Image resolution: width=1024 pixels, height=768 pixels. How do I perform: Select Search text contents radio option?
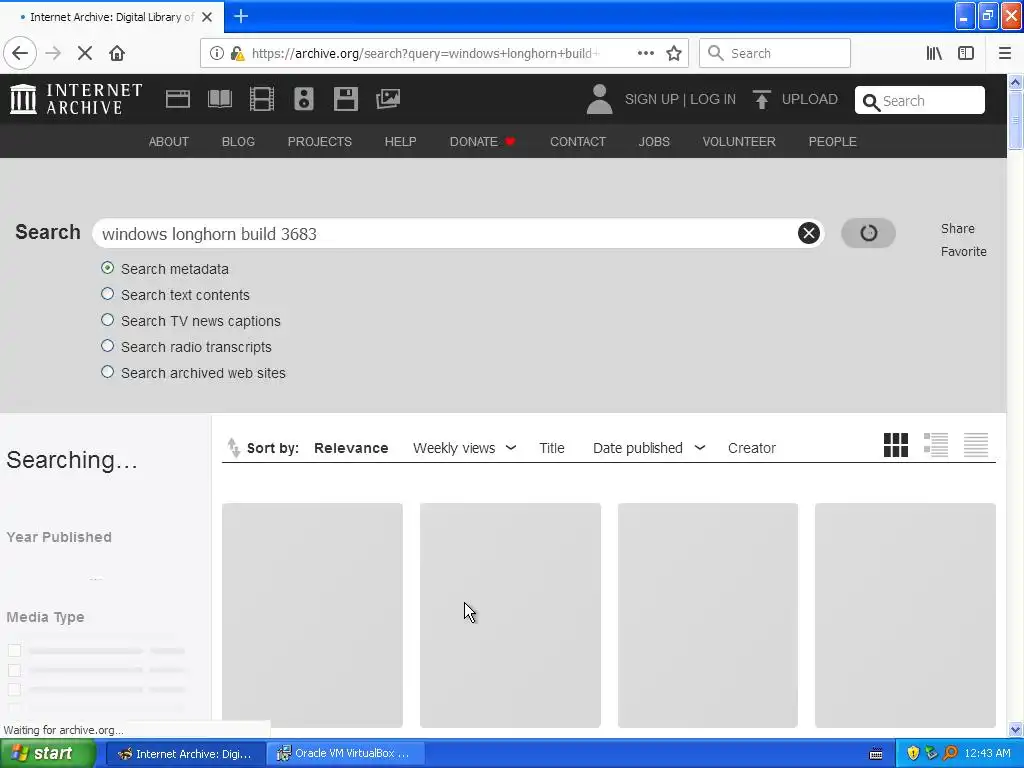[107, 294]
